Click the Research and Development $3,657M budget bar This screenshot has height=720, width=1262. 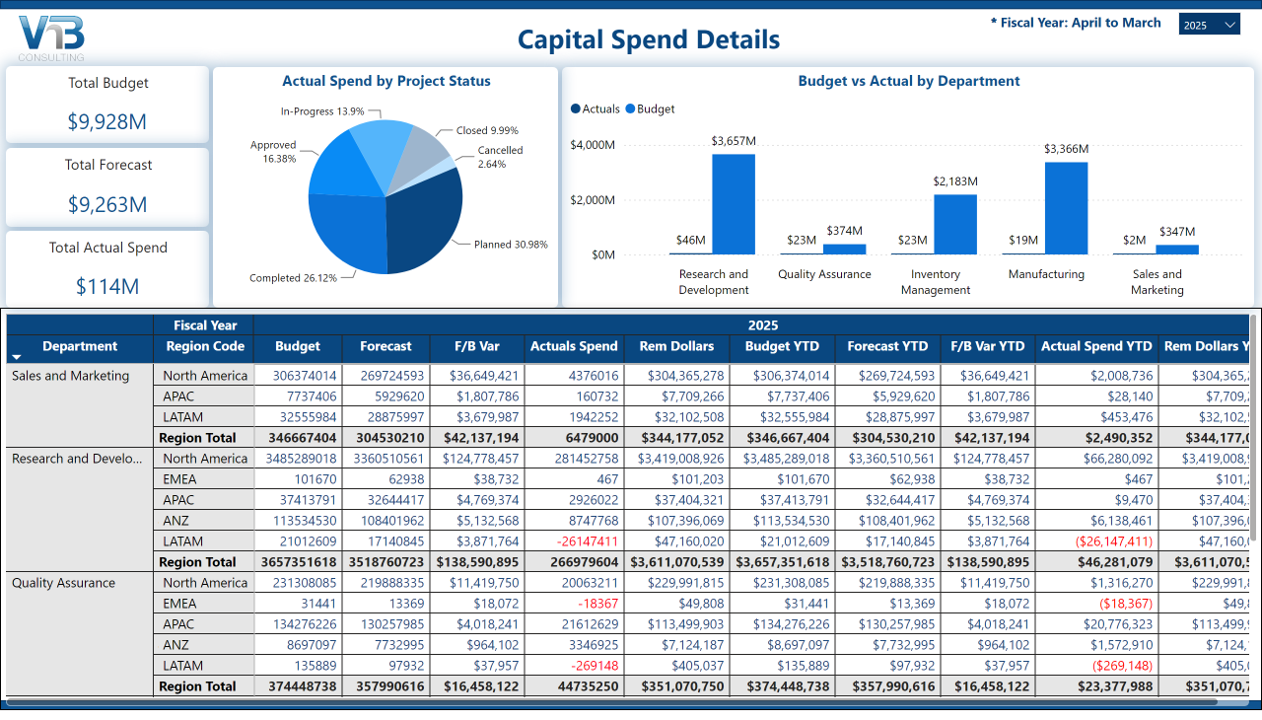733,204
